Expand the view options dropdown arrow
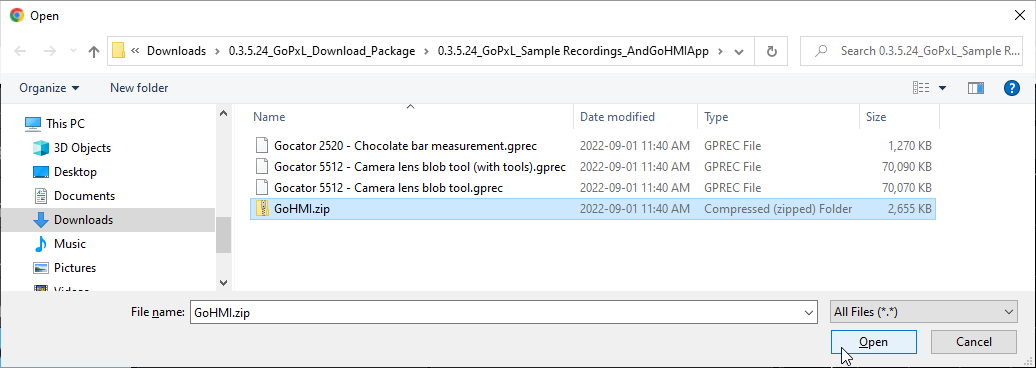The height and width of the screenshot is (368, 1036). coord(942,88)
